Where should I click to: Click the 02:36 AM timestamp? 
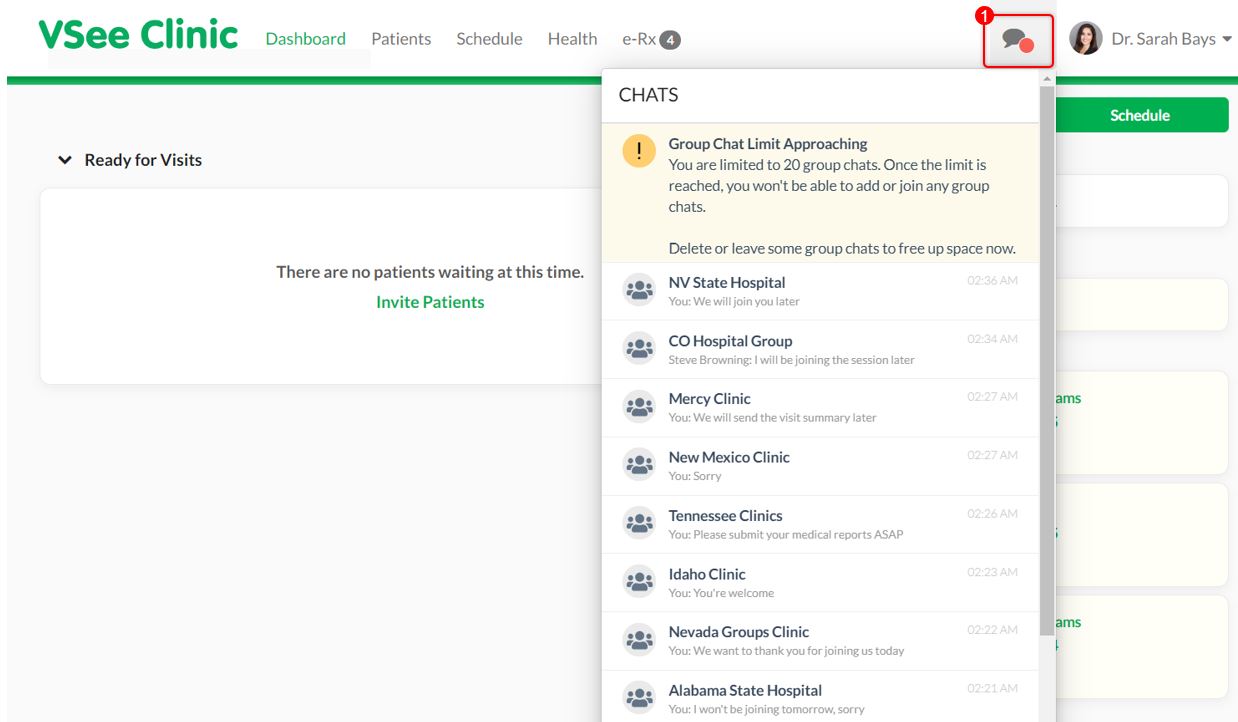click(992, 281)
